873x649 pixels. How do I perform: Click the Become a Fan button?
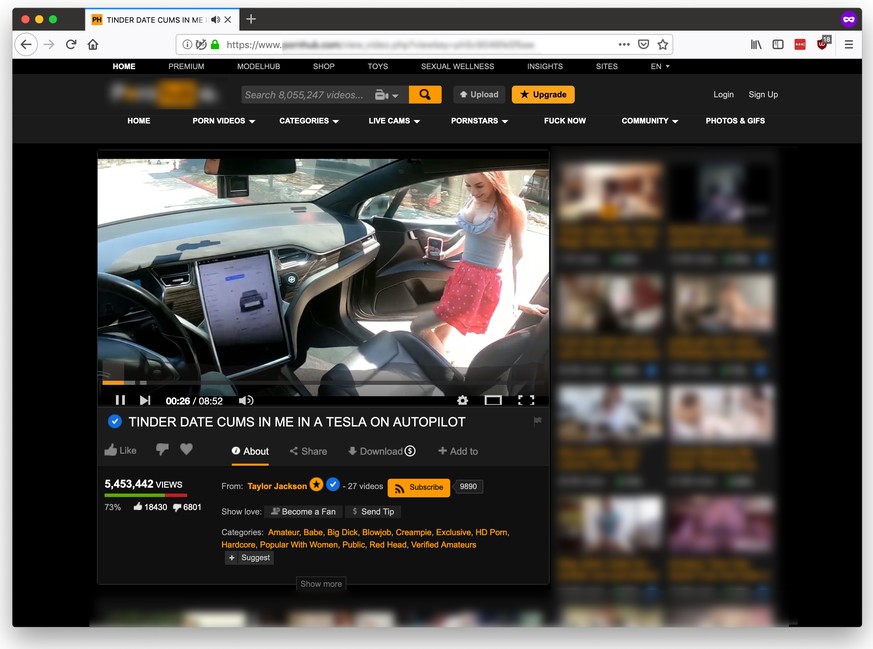click(303, 512)
